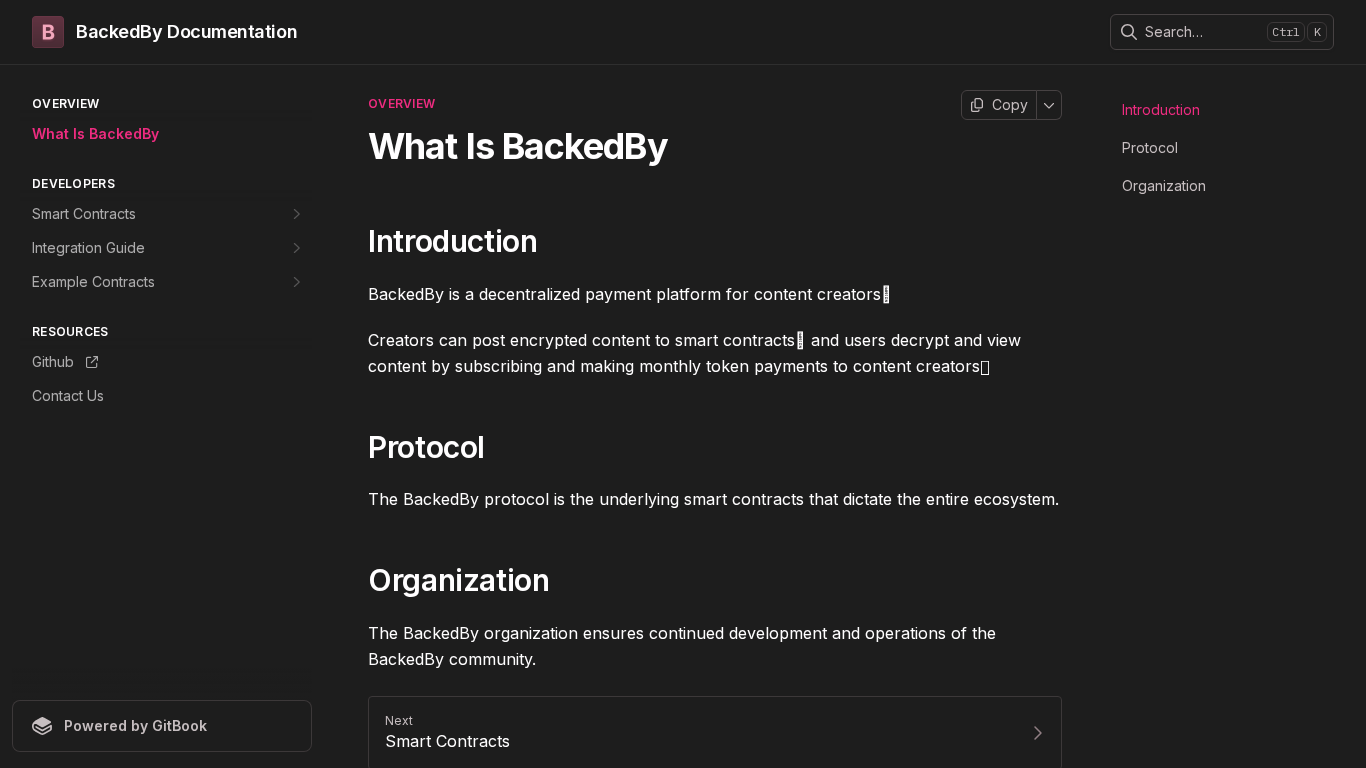The image size is (1366, 768).
Task: Click the copy page icon
Action: (977, 105)
